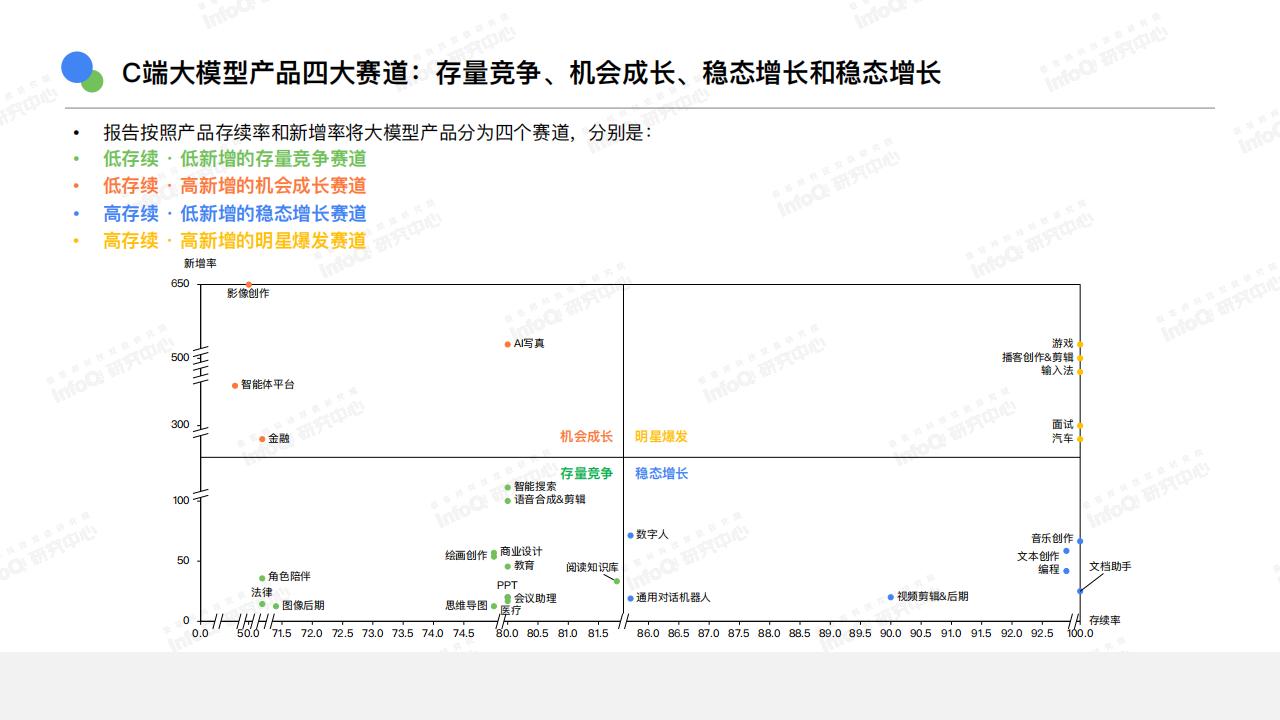This screenshot has height=720, width=1280.
Task: Click the 视频剪辑&后期 data label
Action: coord(932,597)
